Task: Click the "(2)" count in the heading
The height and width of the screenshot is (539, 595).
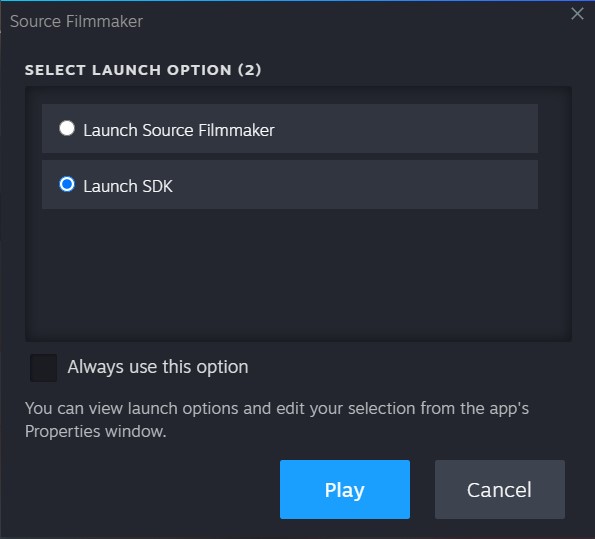Action: [250, 70]
